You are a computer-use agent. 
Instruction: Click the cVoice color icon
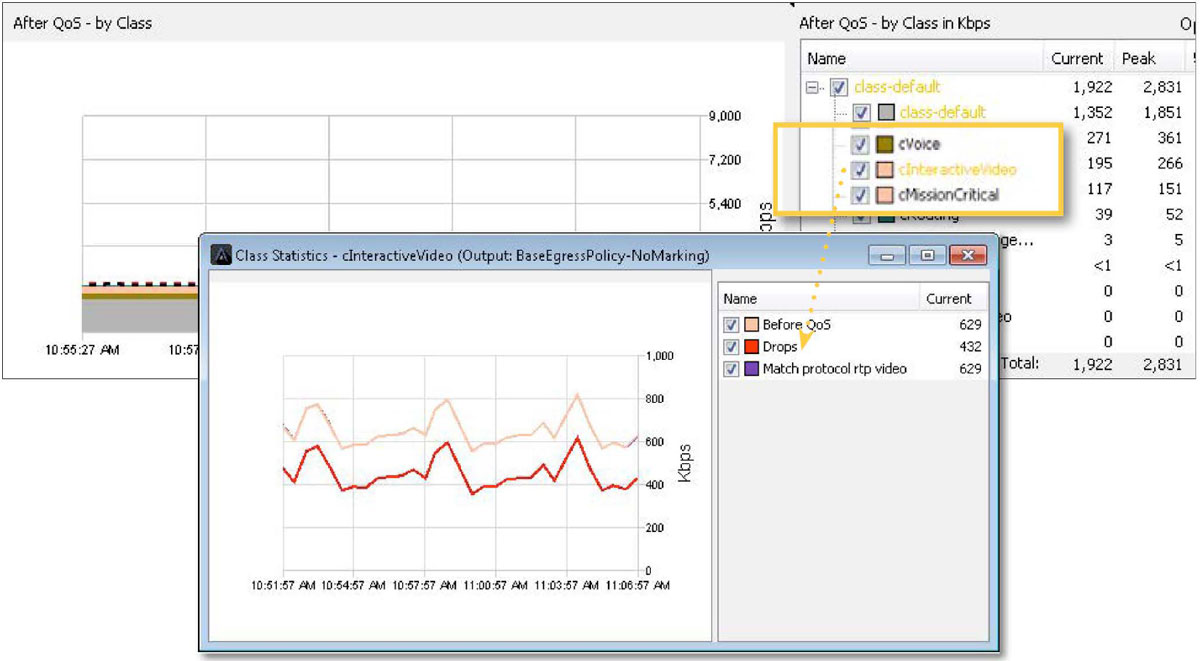coord(885,145)
